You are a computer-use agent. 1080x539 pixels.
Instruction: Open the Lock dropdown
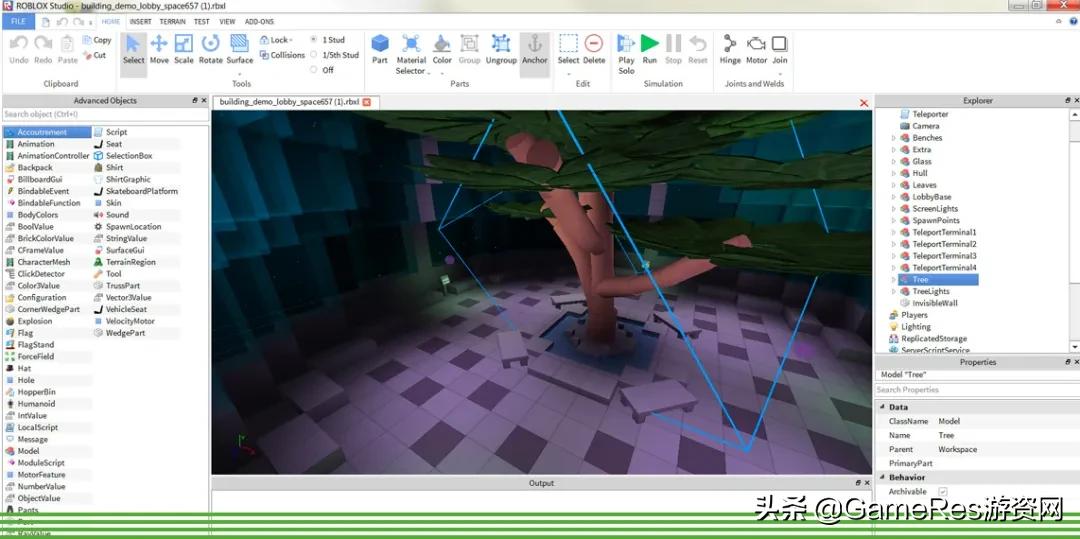tap(276, 40)
